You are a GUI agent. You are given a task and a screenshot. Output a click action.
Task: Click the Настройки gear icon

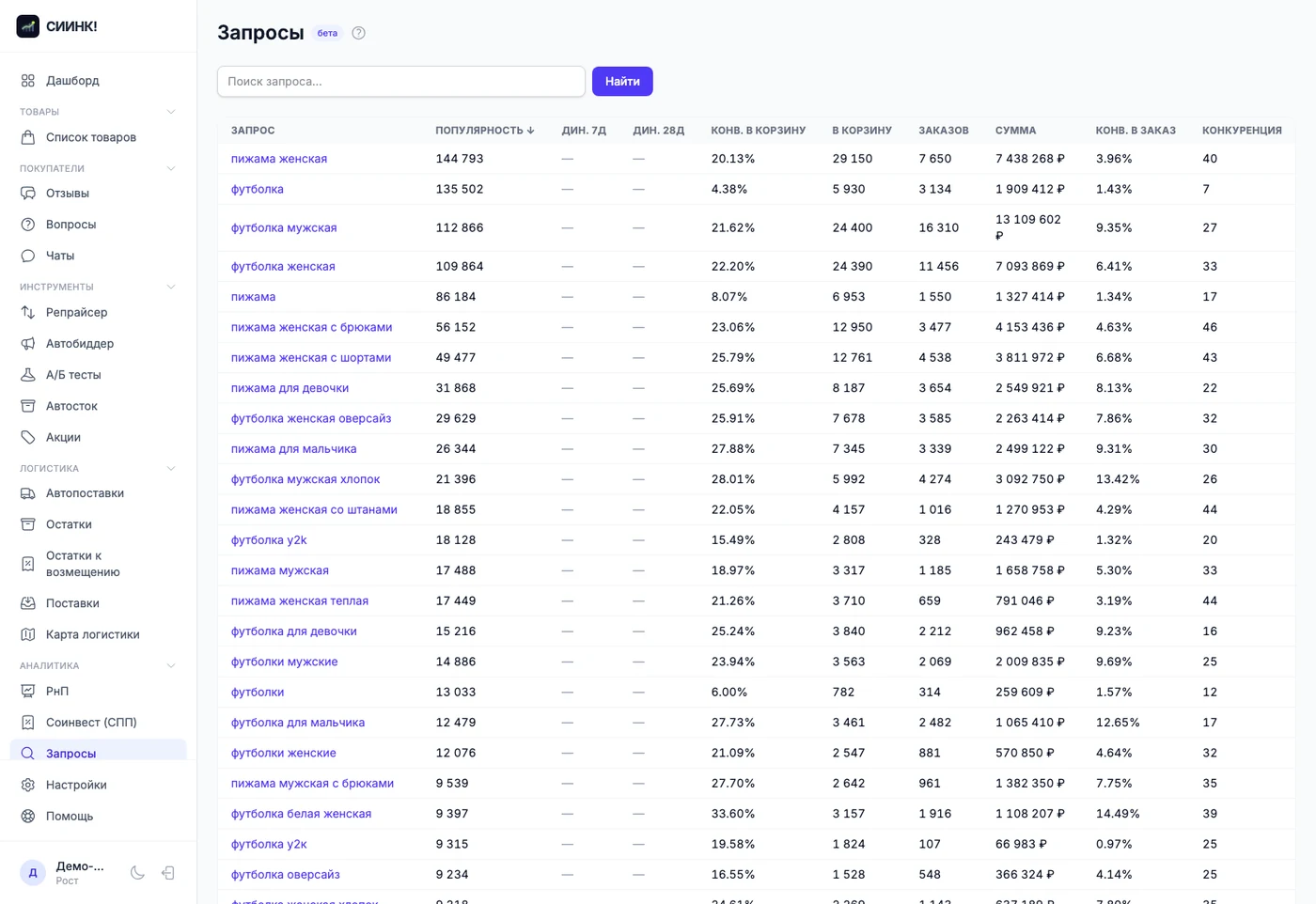point(28,785)
